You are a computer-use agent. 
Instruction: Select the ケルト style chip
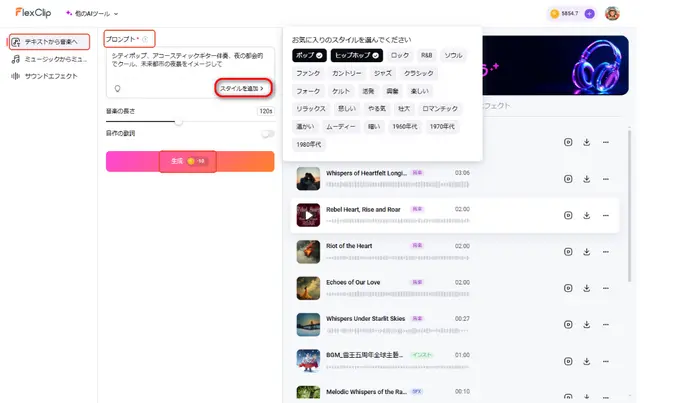pos(341,91)
